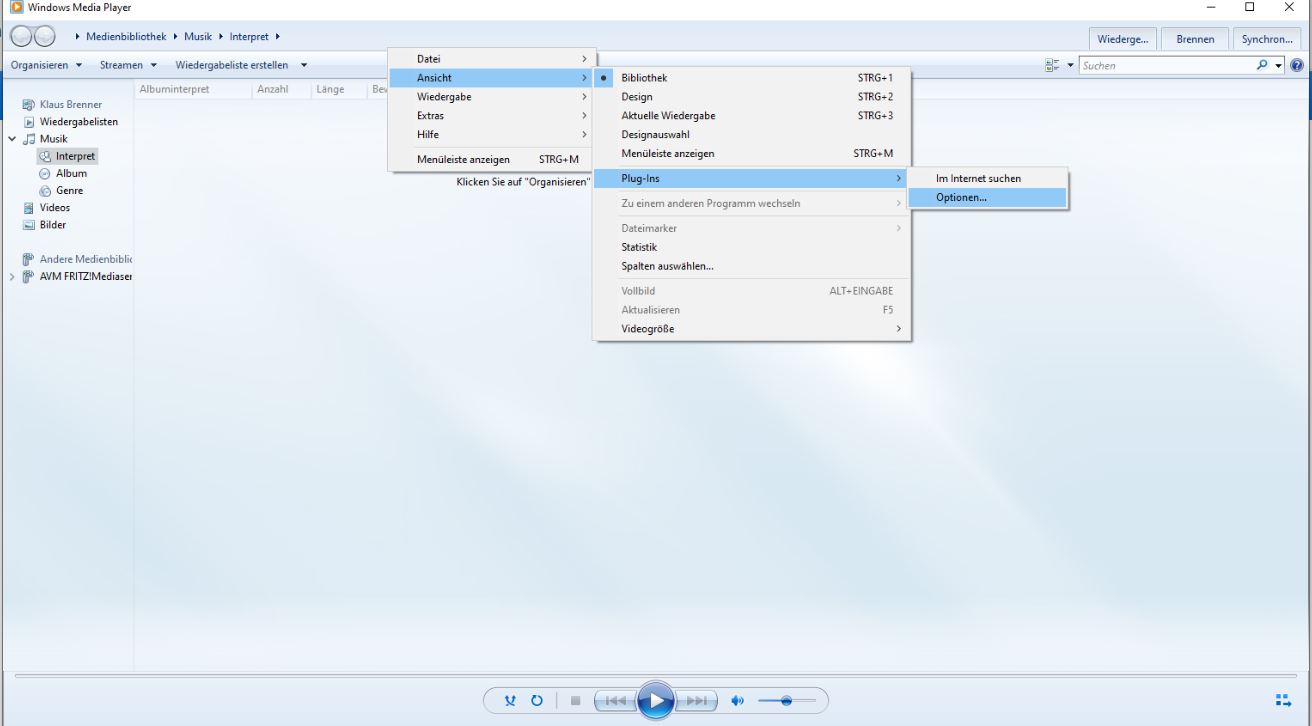Open the view options dropdown arrow
The height and width of the screenshot is (726, 1312).
coord(1071,65)
